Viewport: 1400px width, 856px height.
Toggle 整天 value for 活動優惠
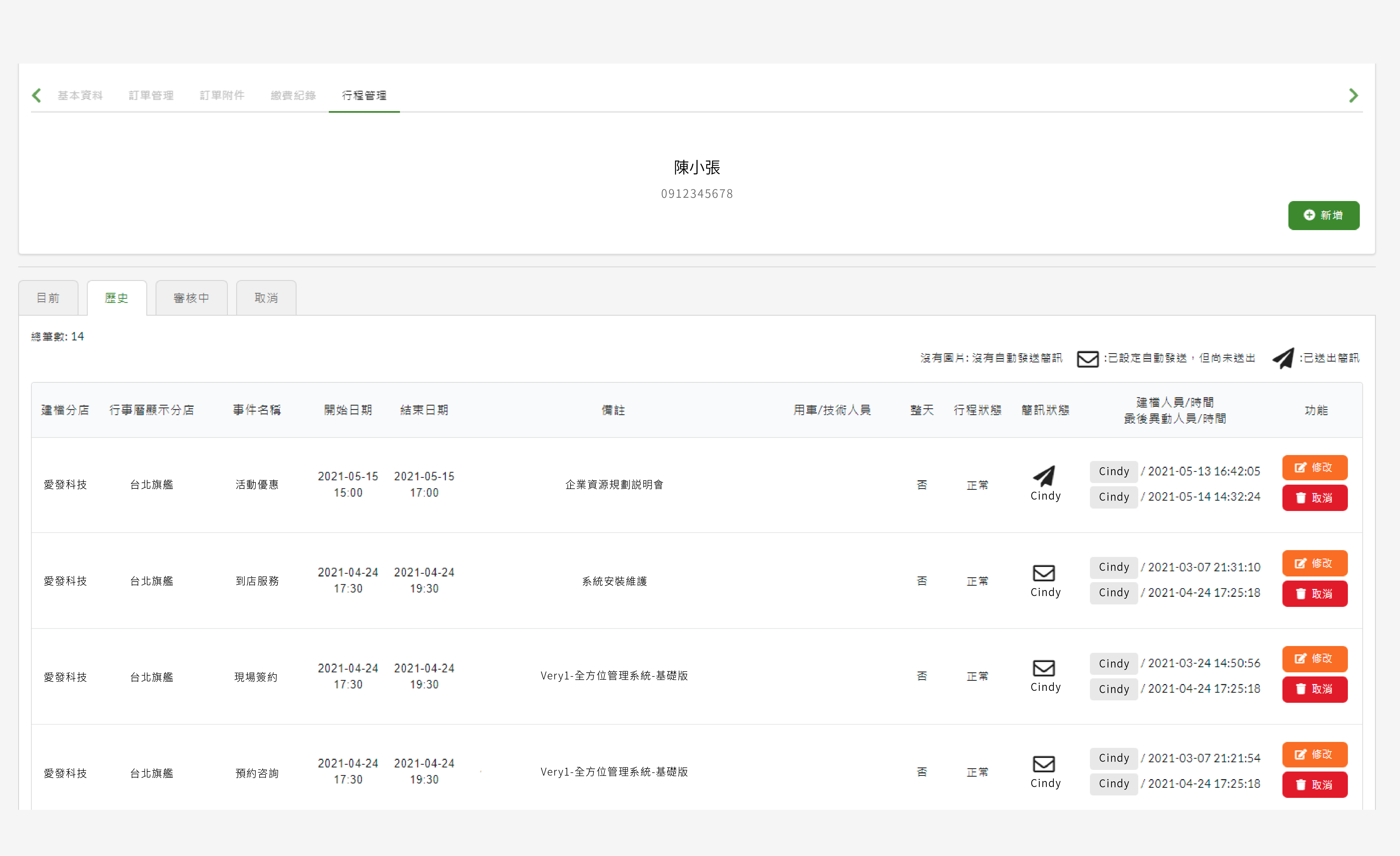(x=921, y=484)
